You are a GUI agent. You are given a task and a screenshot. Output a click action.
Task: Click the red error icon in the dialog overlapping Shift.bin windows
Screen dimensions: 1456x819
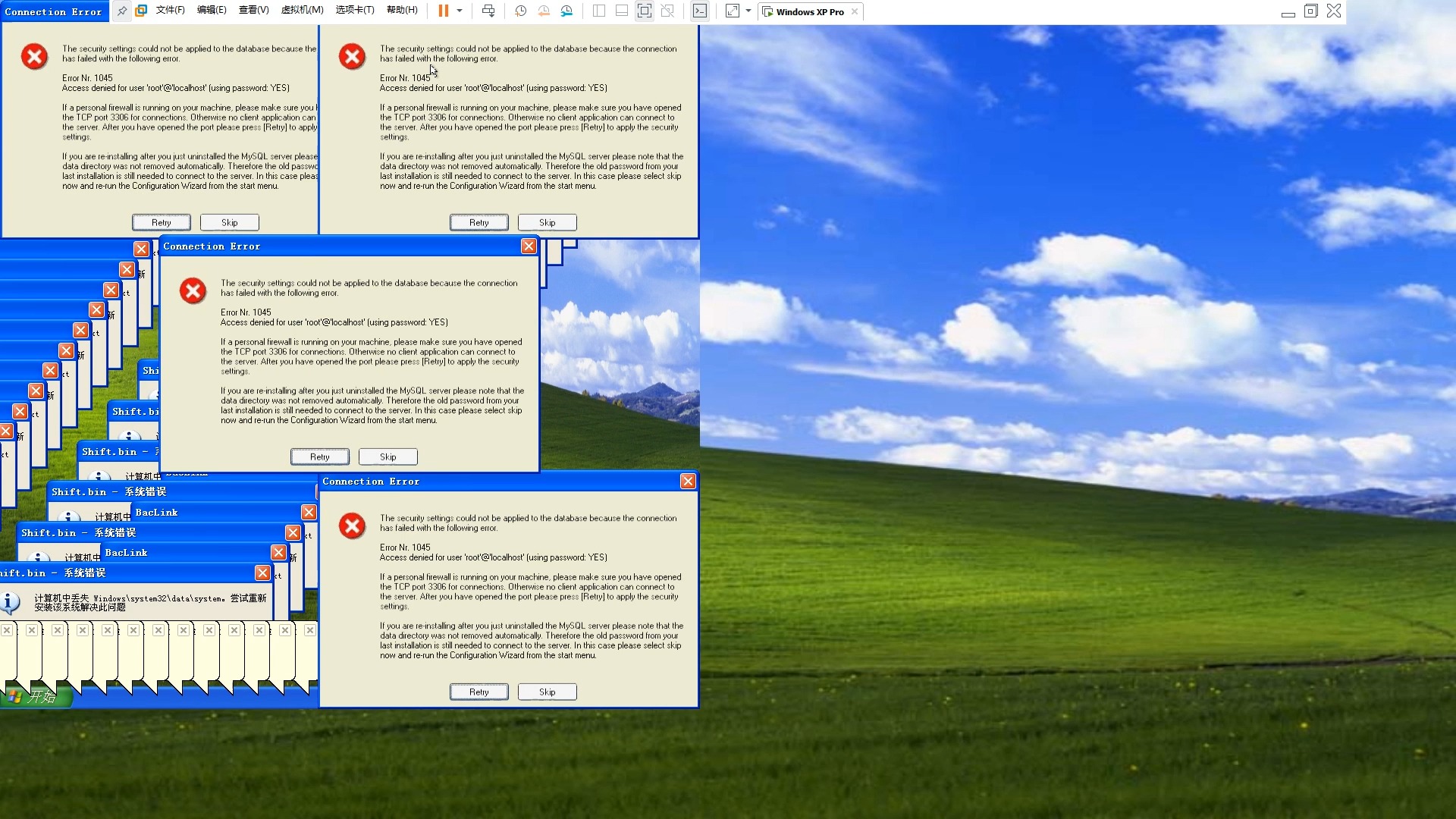pos(193,291)
